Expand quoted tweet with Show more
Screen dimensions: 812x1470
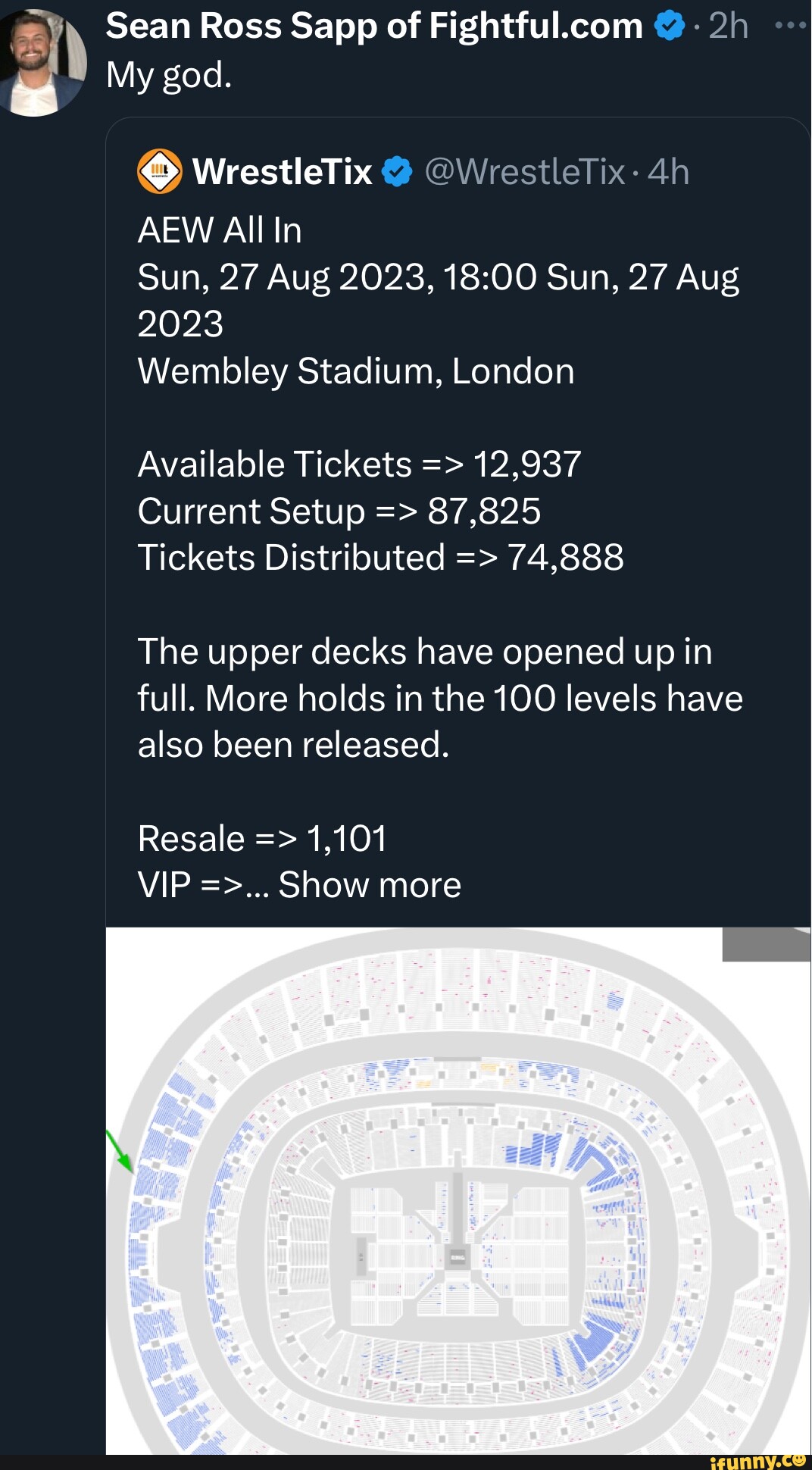point(370,885)
